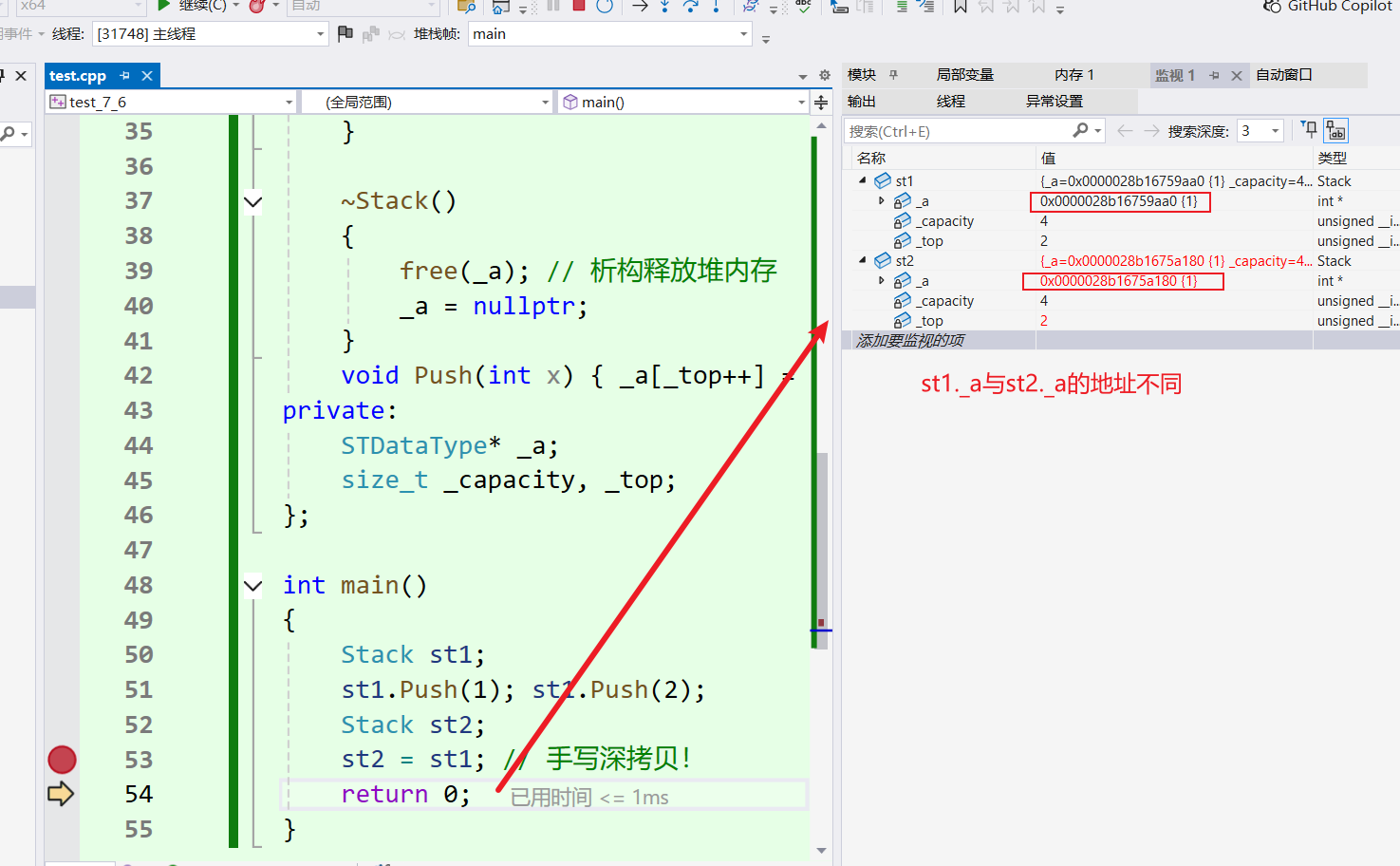Screen dimensions: 1400x866
Task: Select st1 _a value 0x0000028b16759aa0
Action: click(x=1119, y=200)
